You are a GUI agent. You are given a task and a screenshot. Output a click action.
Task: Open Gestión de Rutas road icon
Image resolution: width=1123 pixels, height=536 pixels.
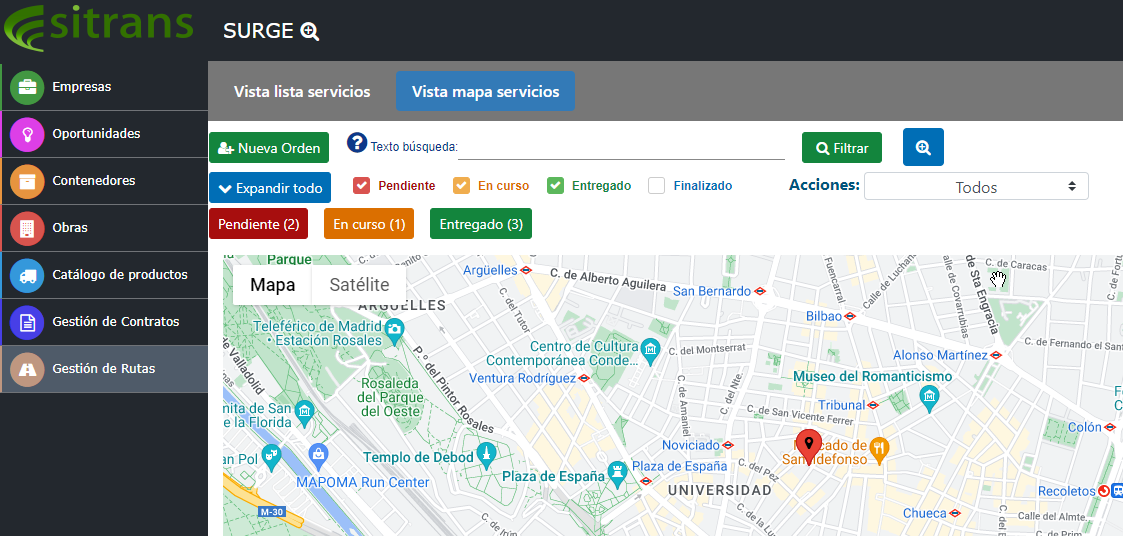tap(27, 369)
